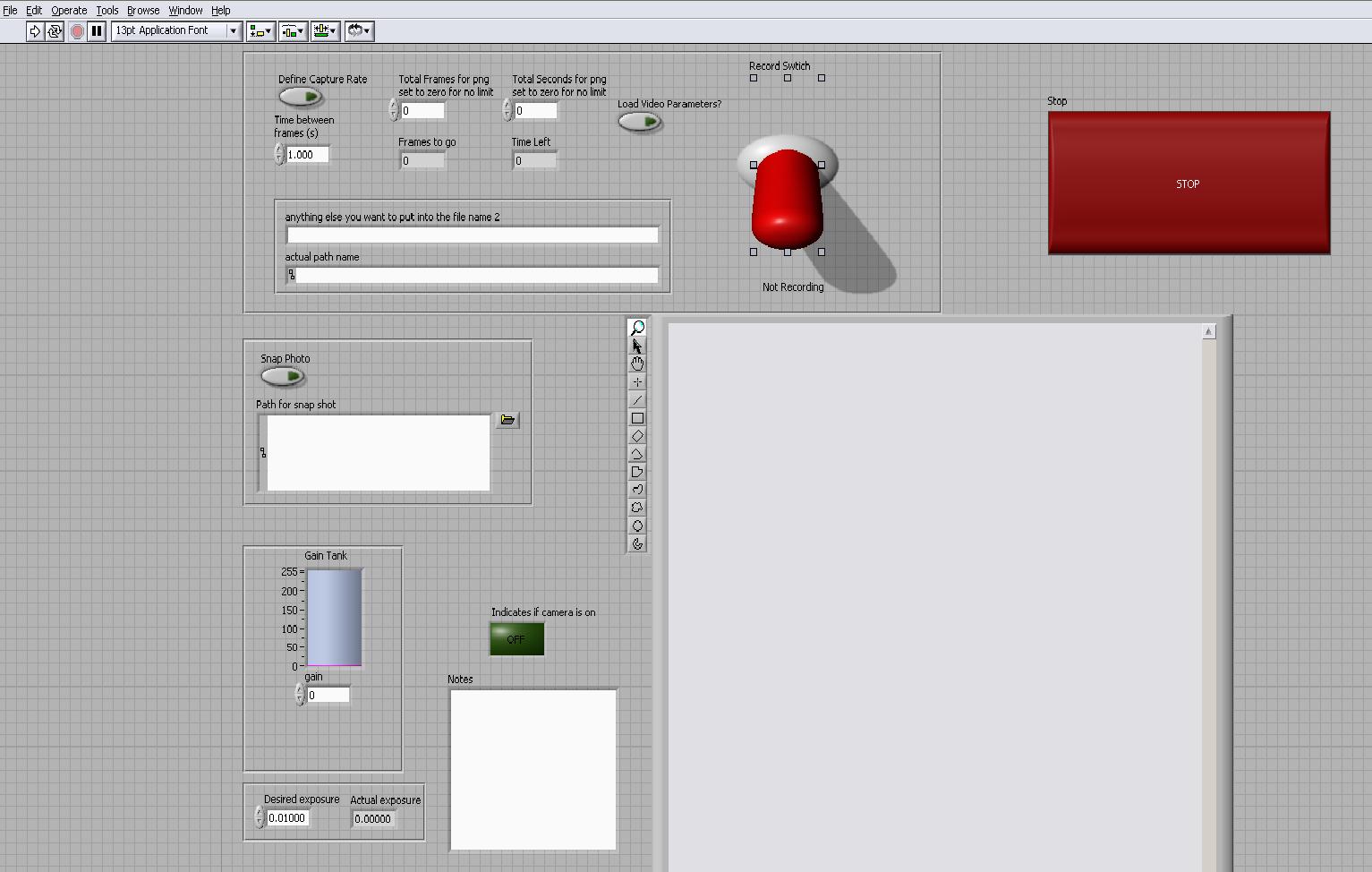This screenshot has height=872, width=1372.
Task: Open the Tools menu
Action: (x=107, y=11)
